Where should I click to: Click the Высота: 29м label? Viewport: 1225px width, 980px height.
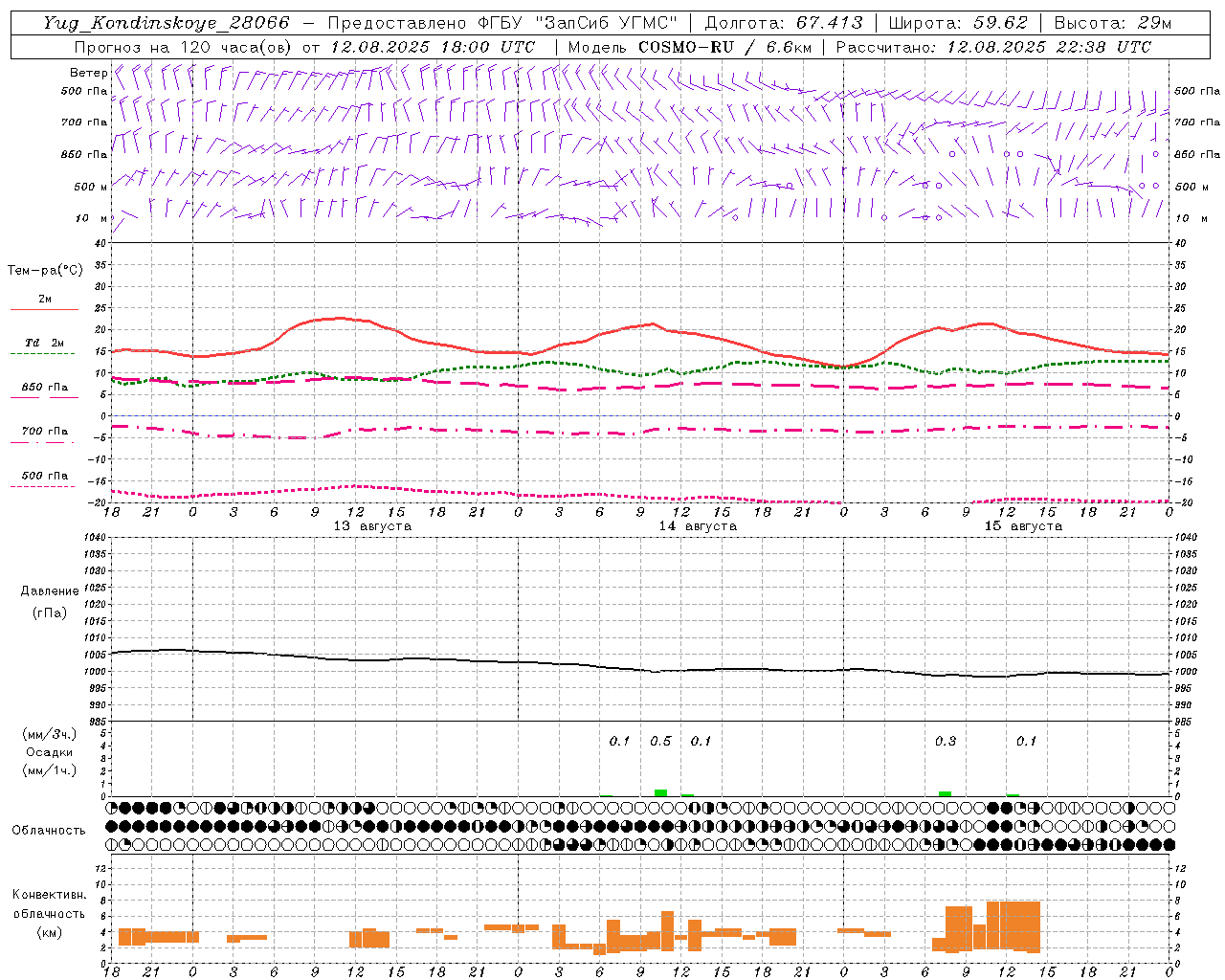tap(1112, 23)
